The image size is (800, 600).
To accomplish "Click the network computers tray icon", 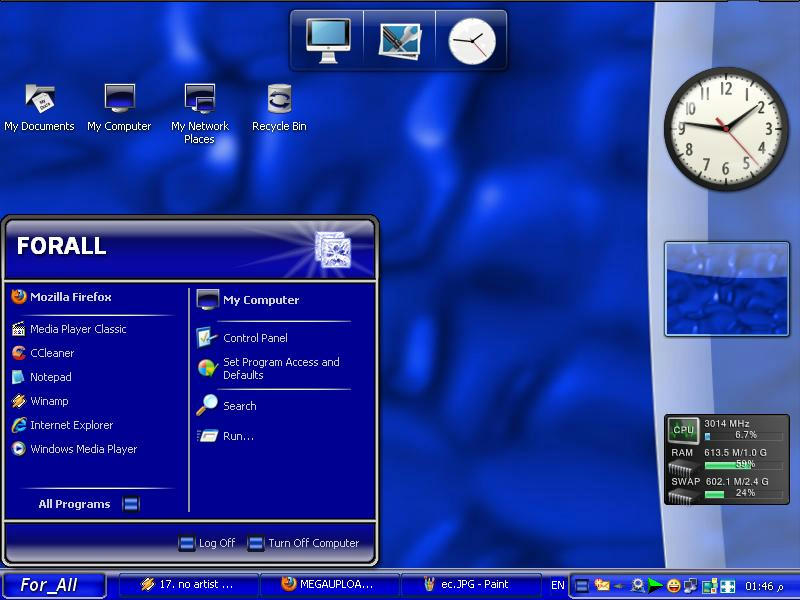I will pos(691,586).
